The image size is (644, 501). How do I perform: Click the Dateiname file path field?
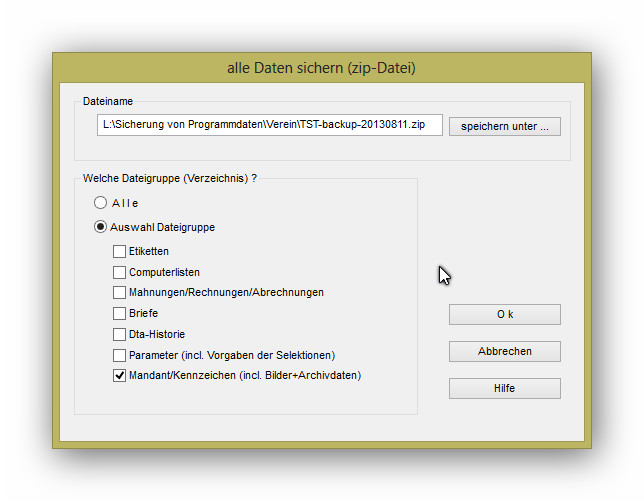270,125
